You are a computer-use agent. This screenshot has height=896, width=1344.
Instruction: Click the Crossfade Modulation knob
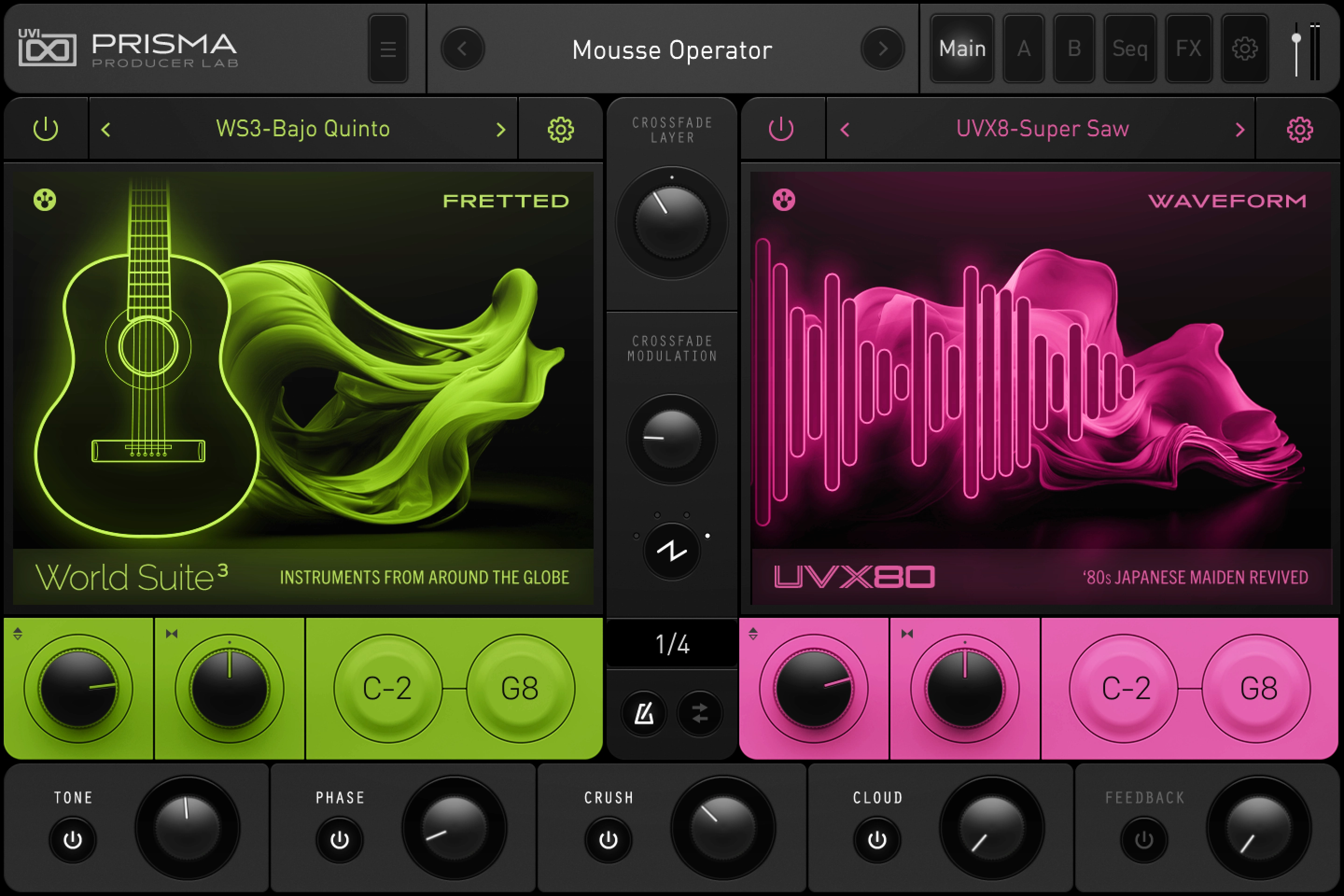[x=672, y=439]
